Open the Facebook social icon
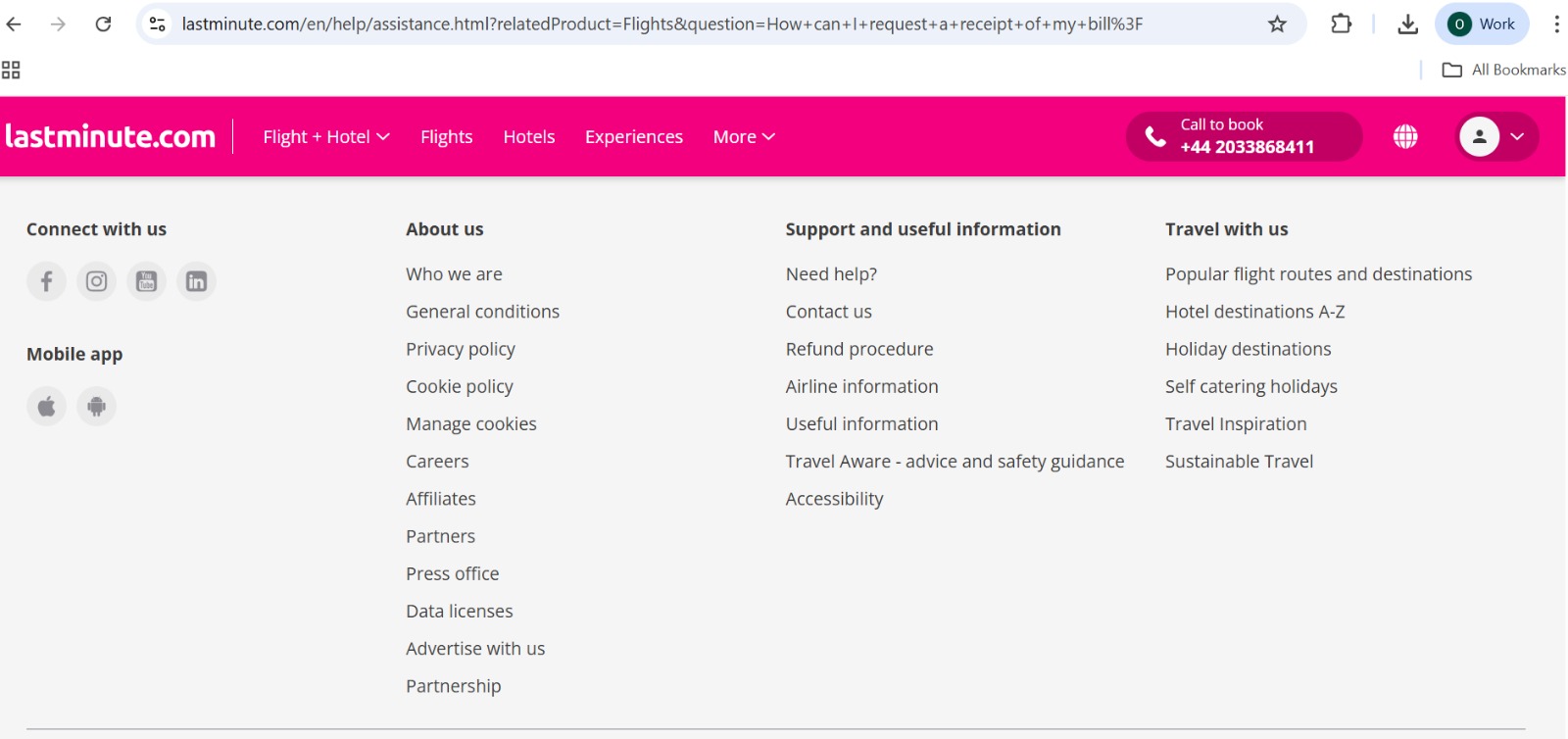The height and width of the screenshot is (739, 1568). click(46, 282)
